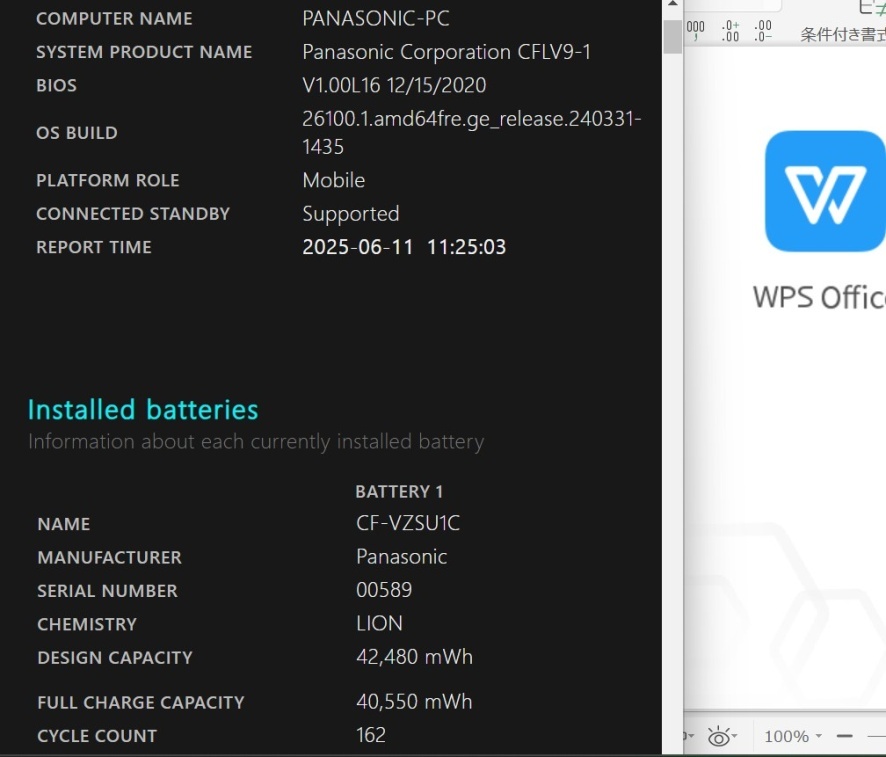Click the Installed batteries heading
The height and width of the screenshot is (757, 886).
pos(143,410)
